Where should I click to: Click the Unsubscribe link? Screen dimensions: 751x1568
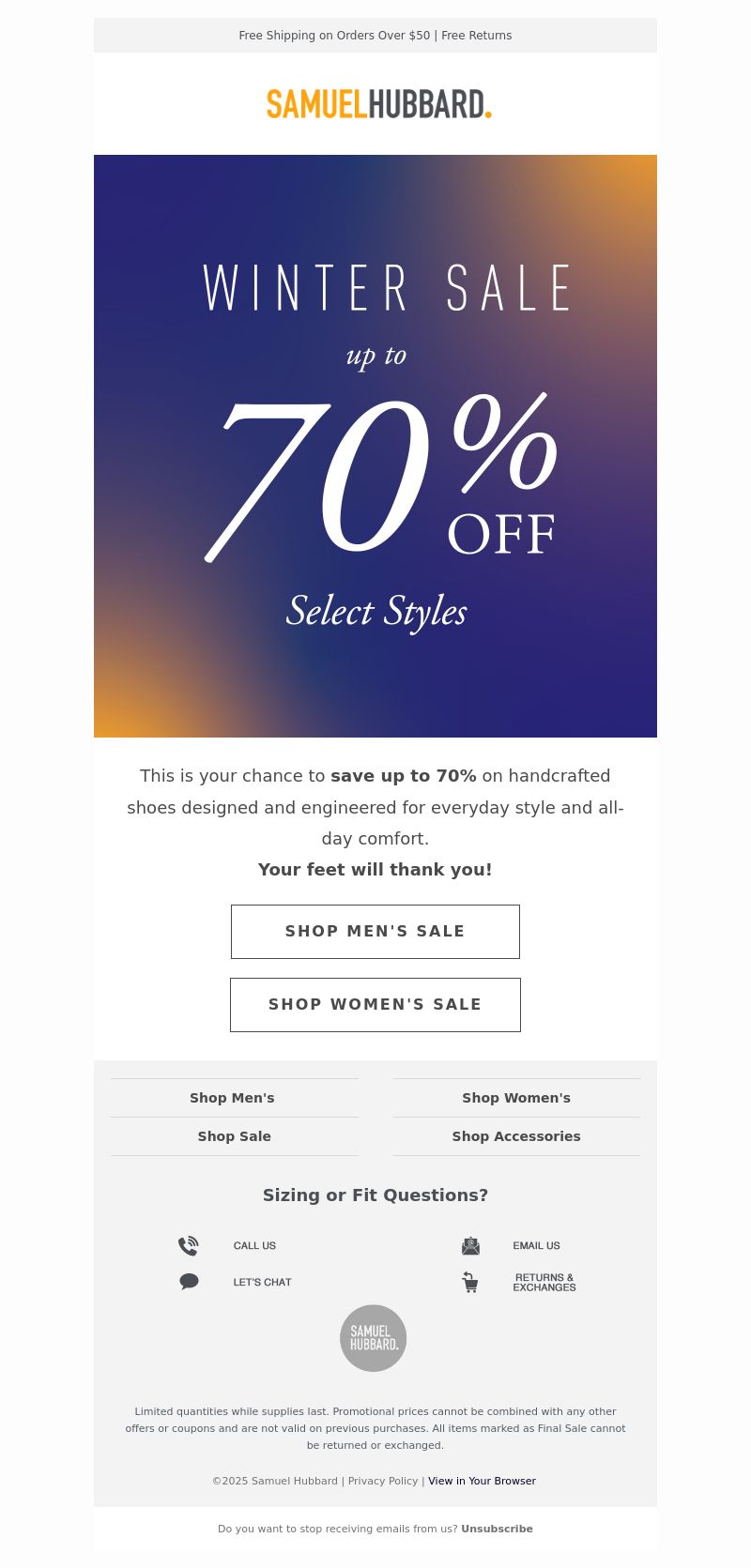coord(497,1529)
